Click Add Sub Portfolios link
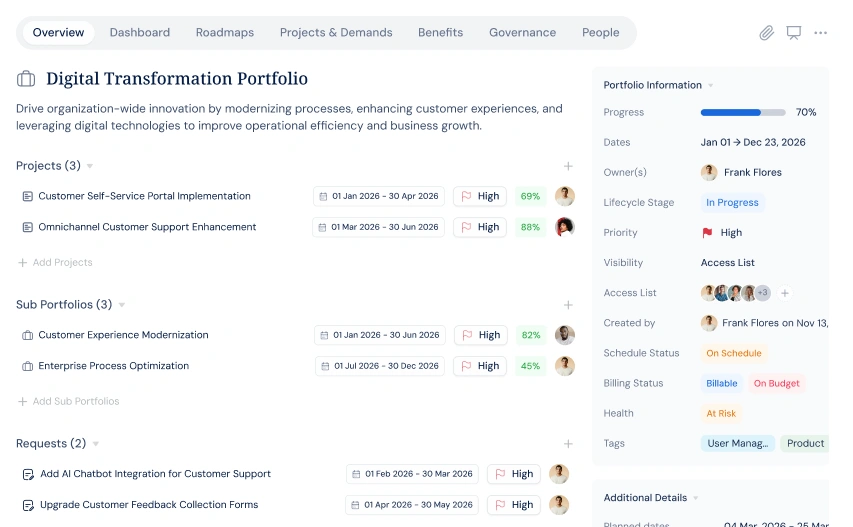This screenshot has width=853, height=527. click(x=69, y=401)
